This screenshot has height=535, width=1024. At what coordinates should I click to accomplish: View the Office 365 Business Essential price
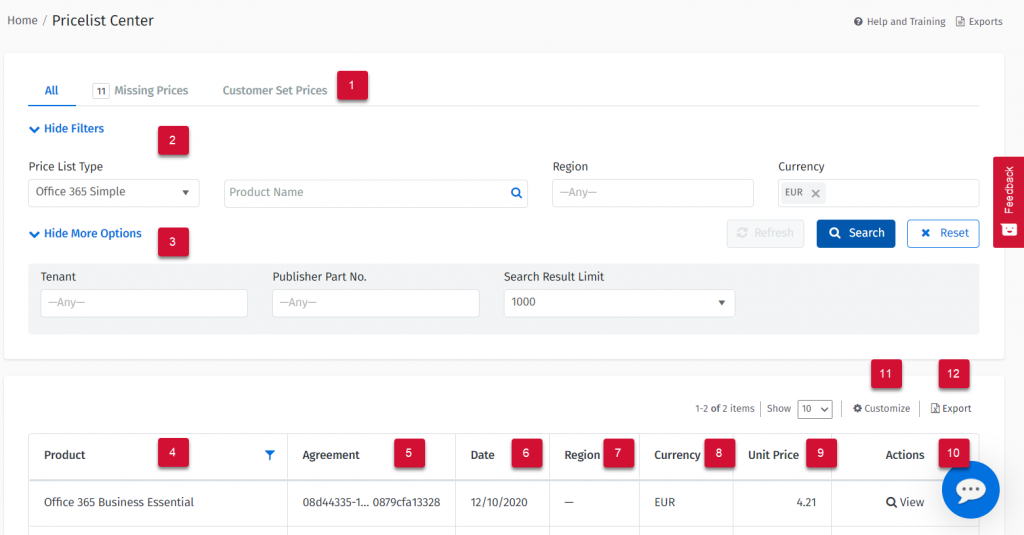point(905,502)
